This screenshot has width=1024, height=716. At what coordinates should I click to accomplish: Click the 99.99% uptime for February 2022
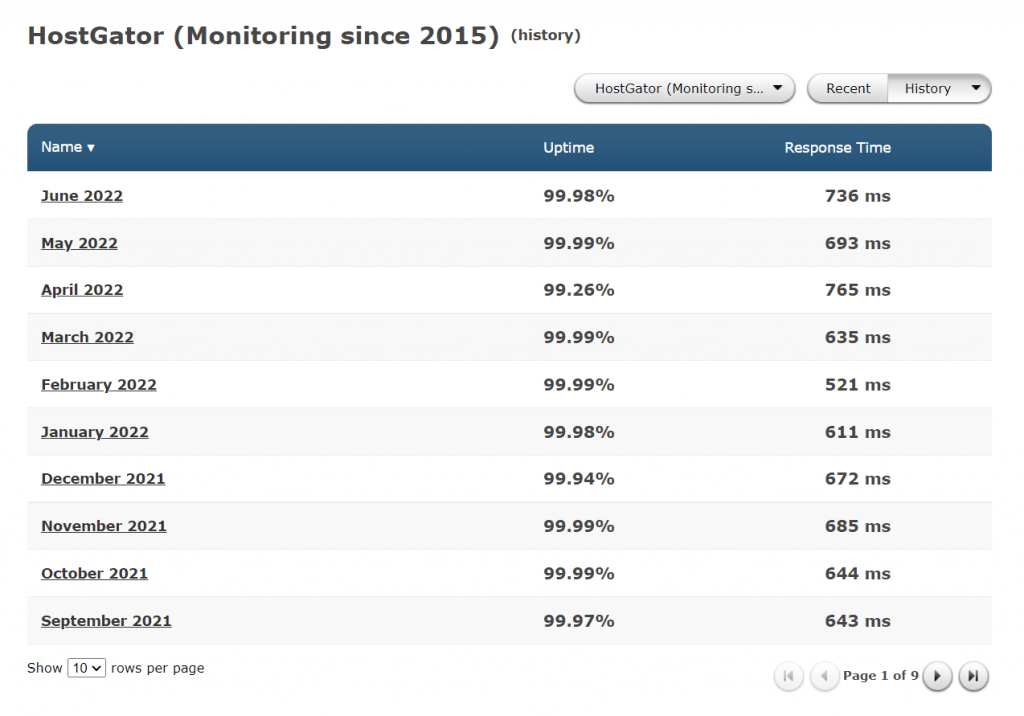579,385
